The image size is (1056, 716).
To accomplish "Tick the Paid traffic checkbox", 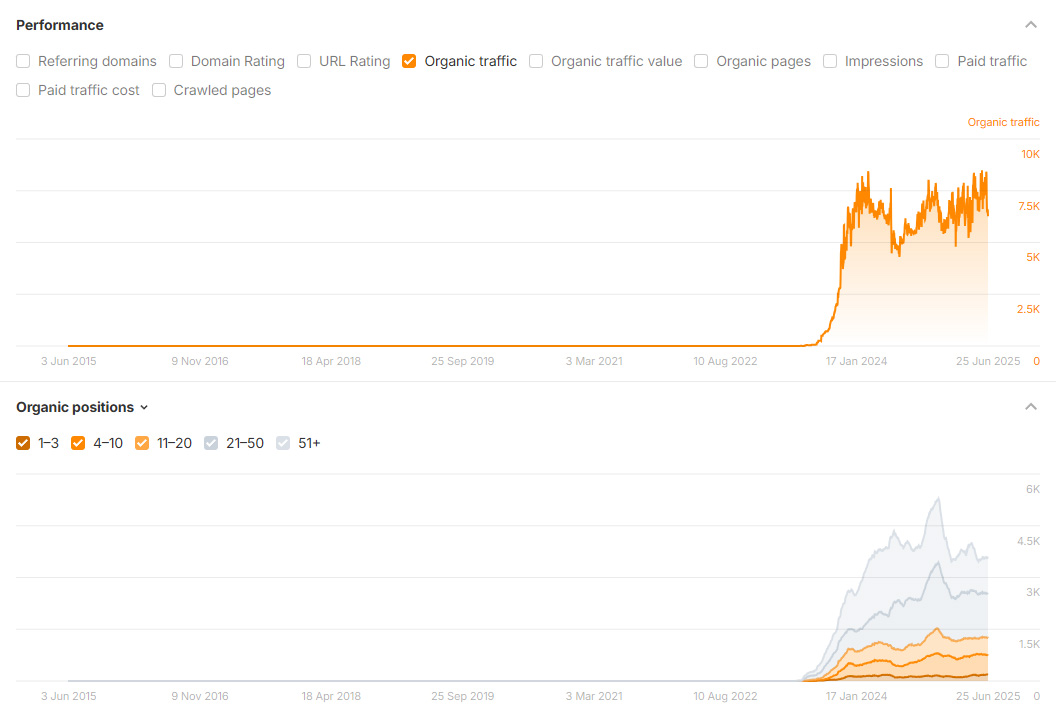I will click(942, 61).
